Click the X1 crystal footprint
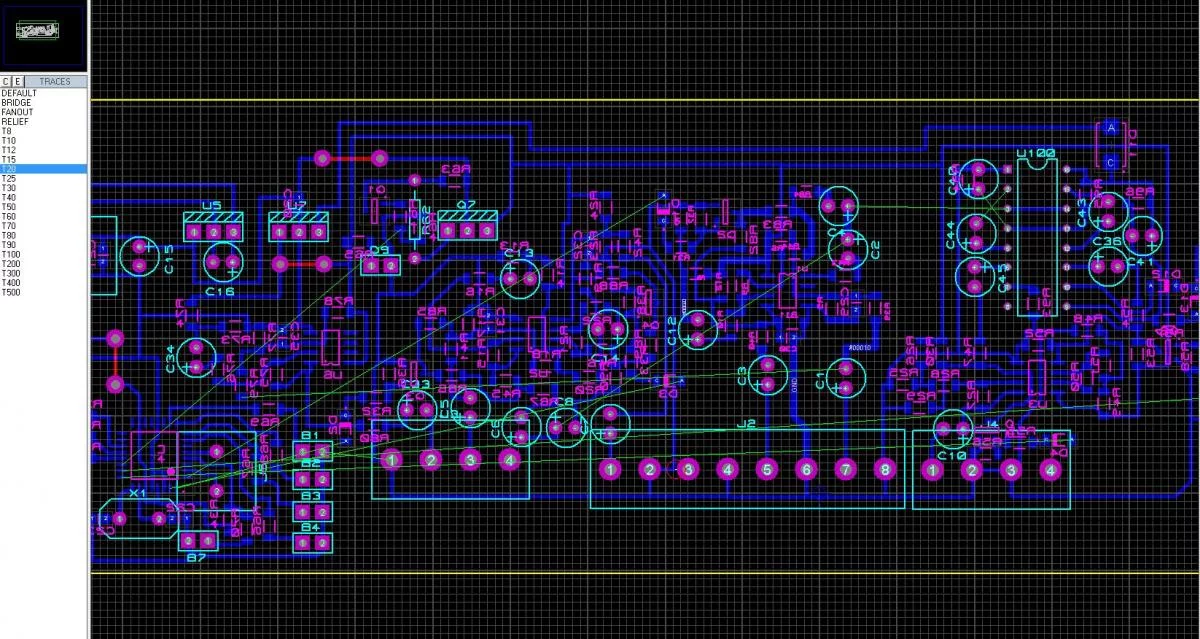This screenshot has width=1200, height=639. (139, 518)
